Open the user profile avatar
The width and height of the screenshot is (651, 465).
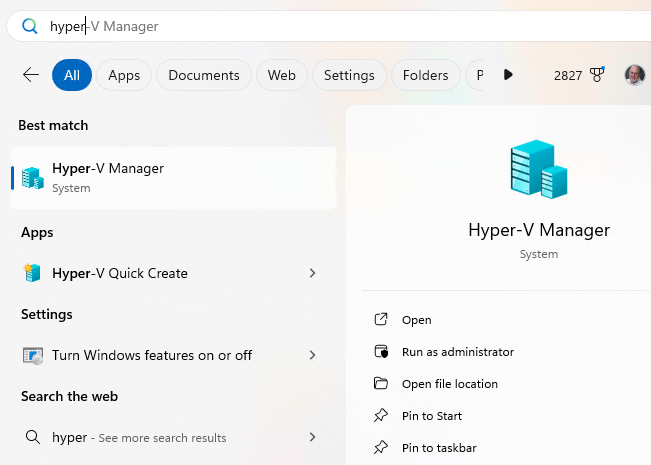[635, 75]
